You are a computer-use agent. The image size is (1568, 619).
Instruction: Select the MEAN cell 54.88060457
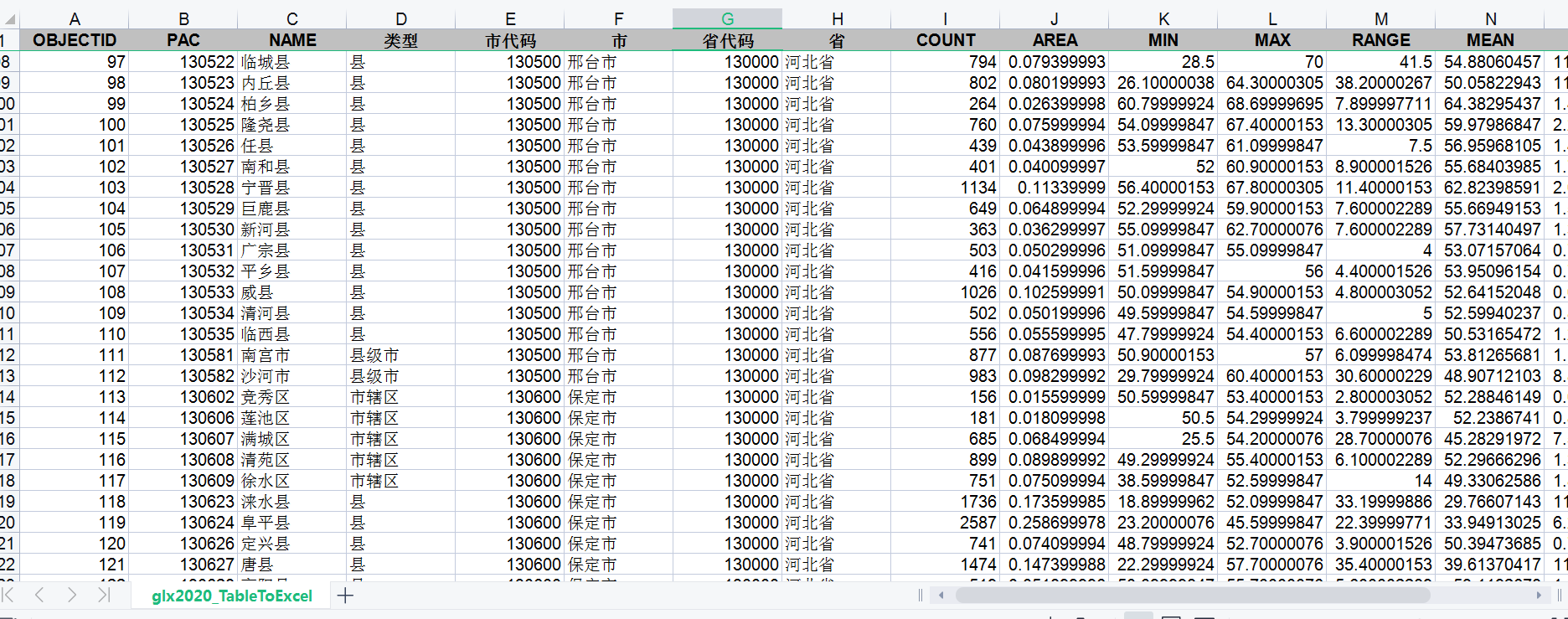tap(1490, 62)
